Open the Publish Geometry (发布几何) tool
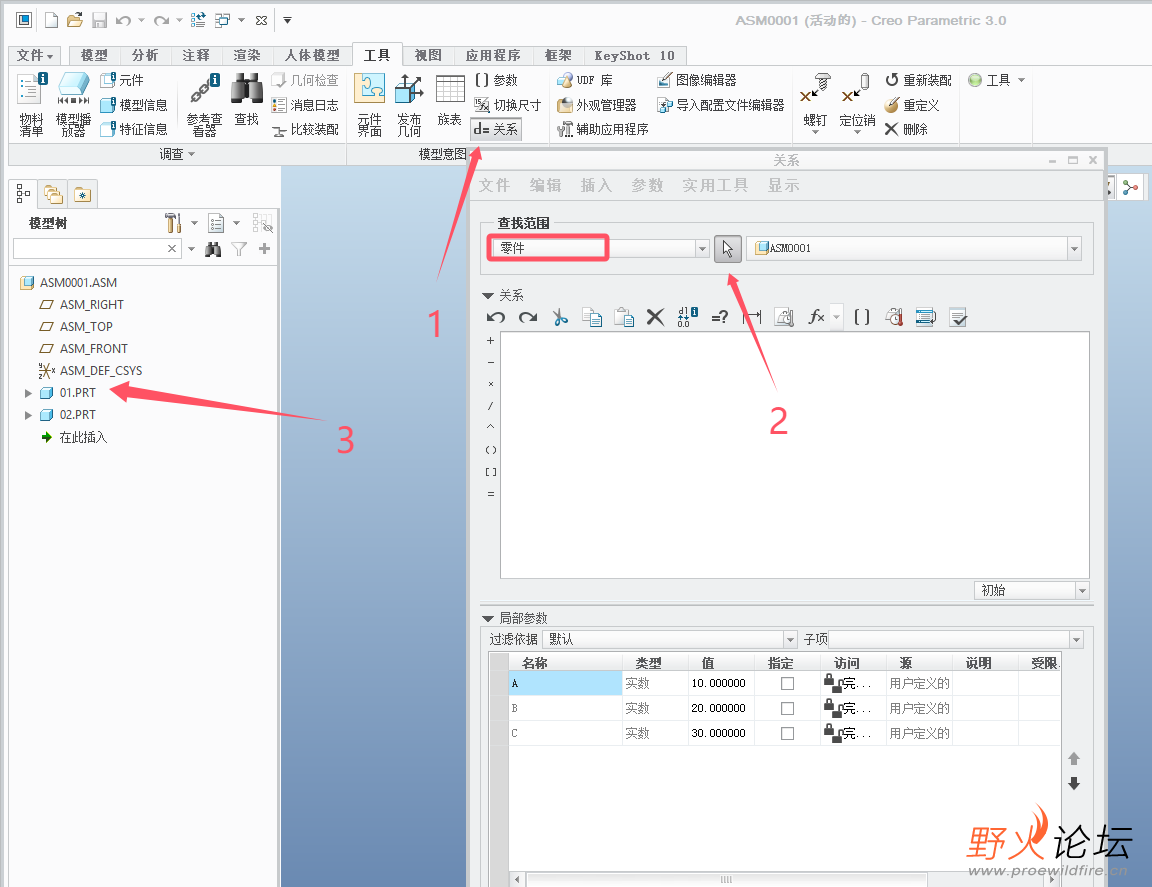 [409, 104]
